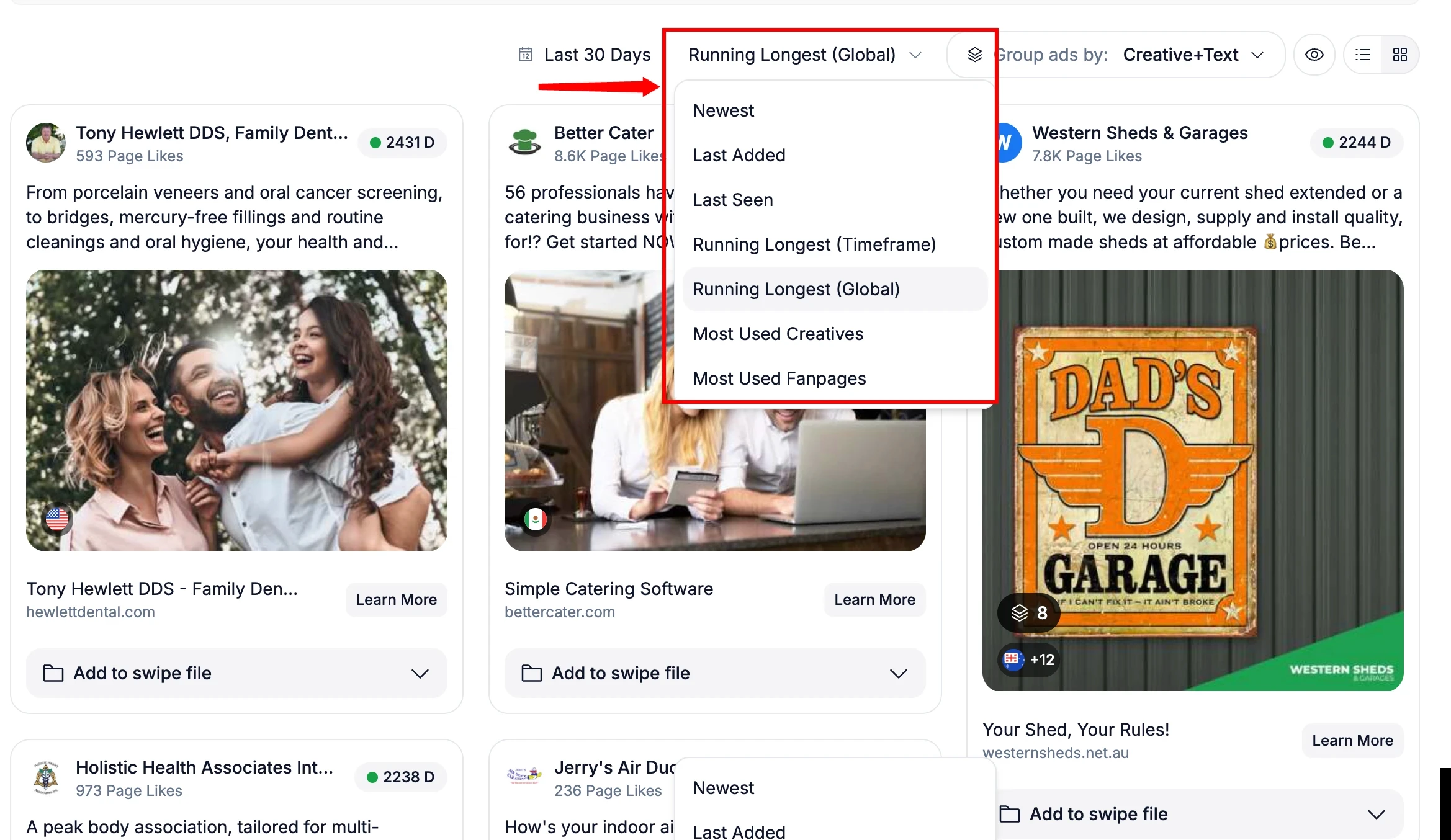Switch to list view layout icon
The height and width of the screenshot is (840, 1451).
click(1363, 55)
